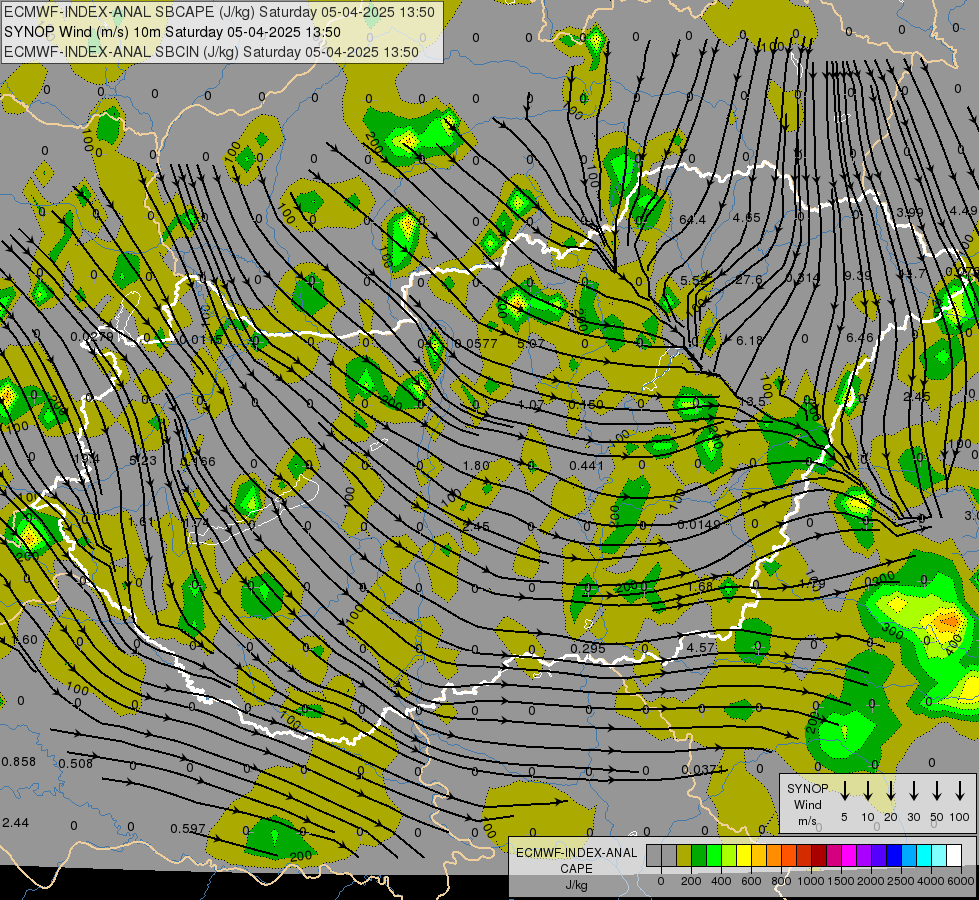Click the 'SYNOP Wind (m/s) 10m' title line
This screenshot has width=979, height=900.
[x=172, y=32]
